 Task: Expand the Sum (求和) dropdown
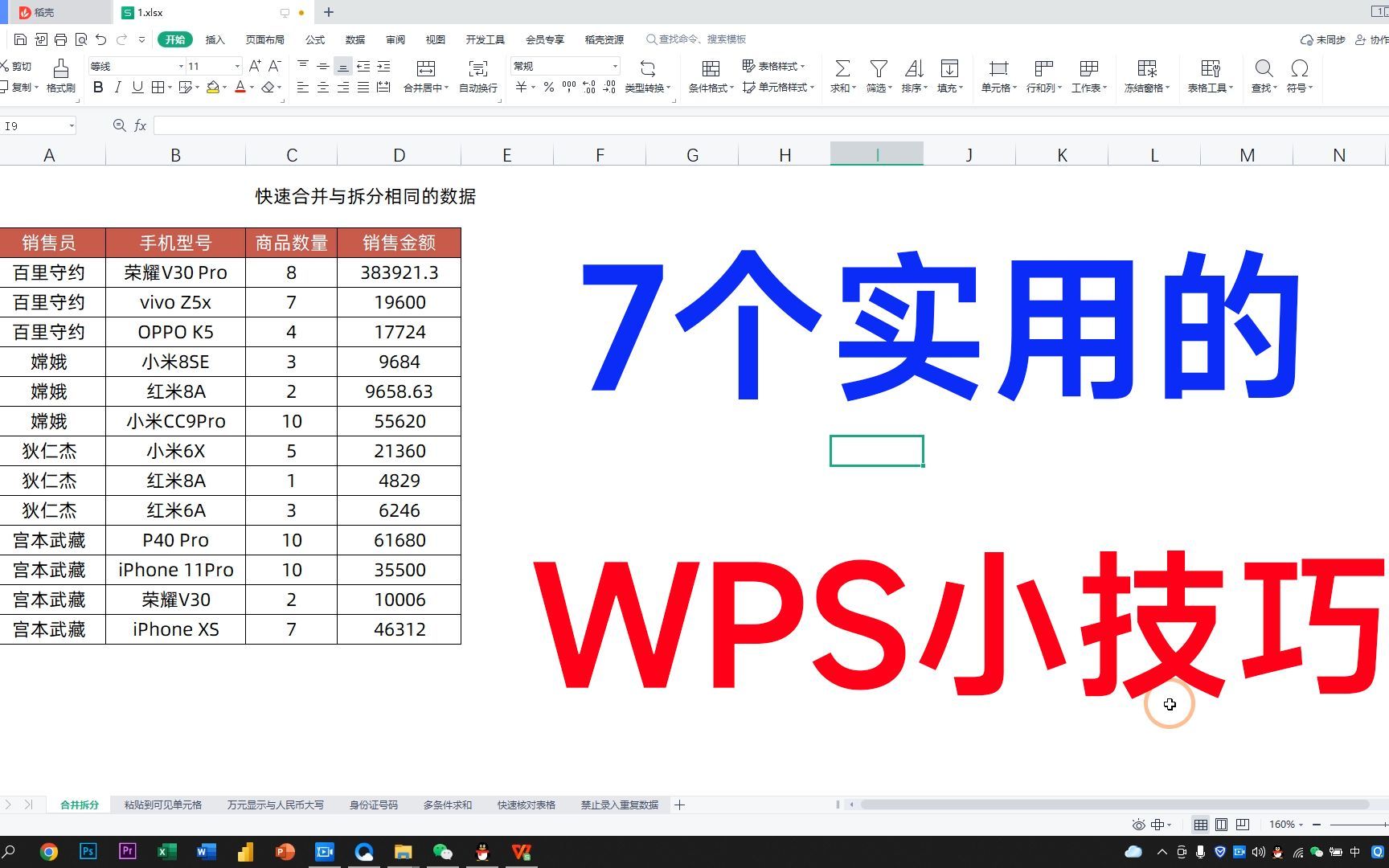[x=854, y=88]
